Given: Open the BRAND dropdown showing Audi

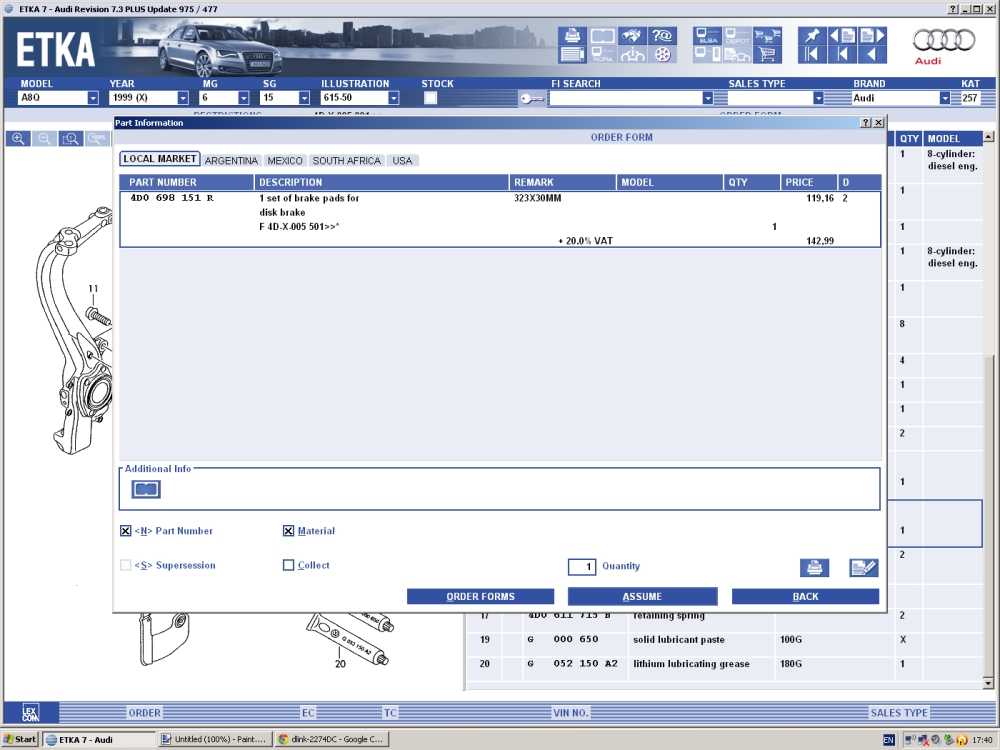Looking at the screenshot, I should click(945, 98).
